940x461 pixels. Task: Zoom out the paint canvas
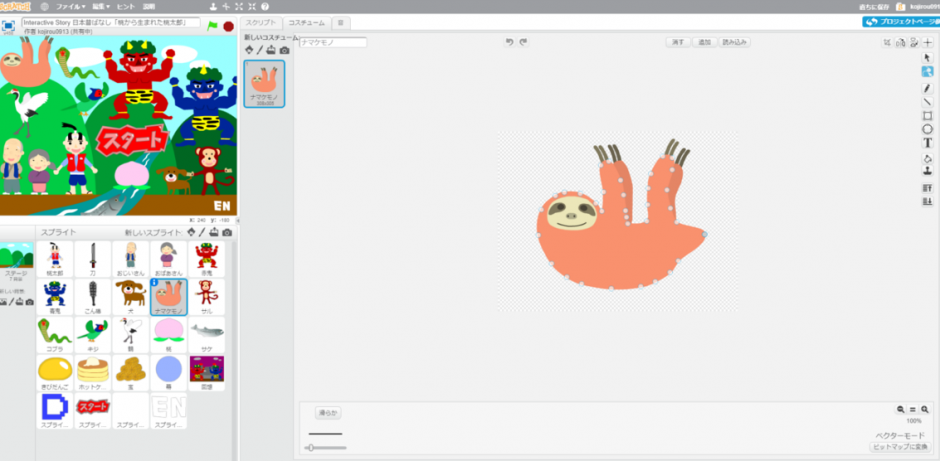(901, 410)
